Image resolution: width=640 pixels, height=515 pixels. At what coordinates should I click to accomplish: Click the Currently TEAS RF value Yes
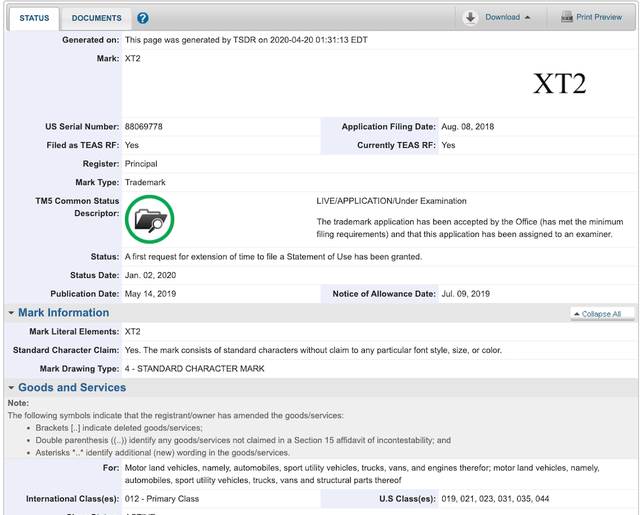coord(448,145)
